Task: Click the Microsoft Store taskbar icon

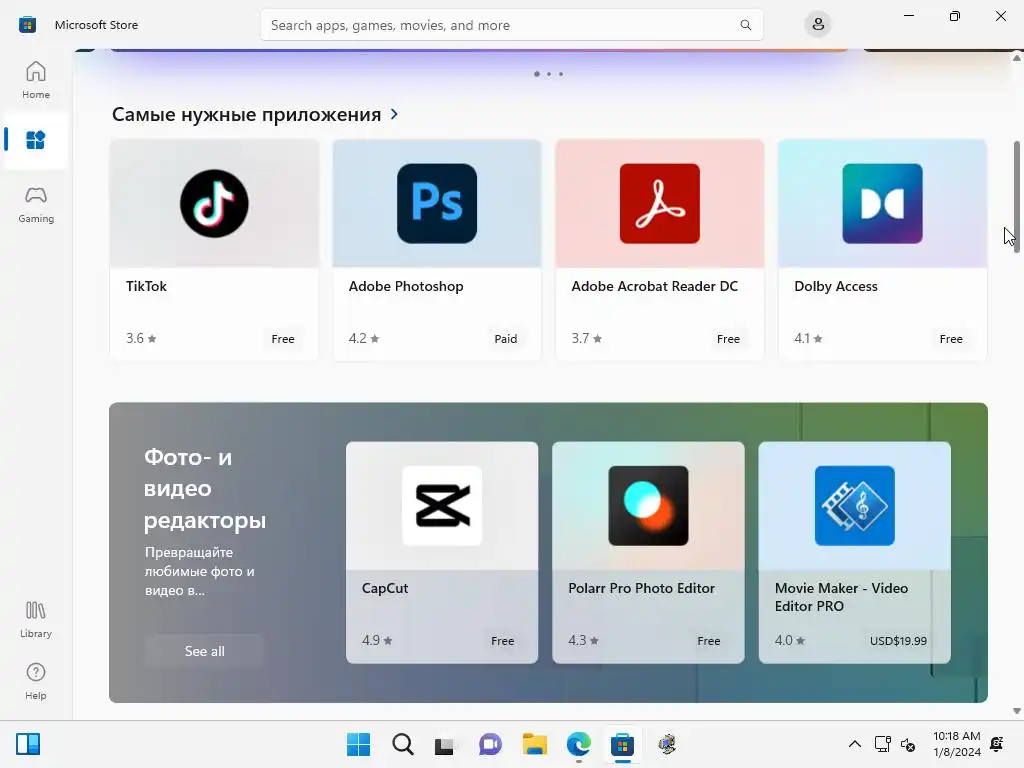Action: [622, 744]
